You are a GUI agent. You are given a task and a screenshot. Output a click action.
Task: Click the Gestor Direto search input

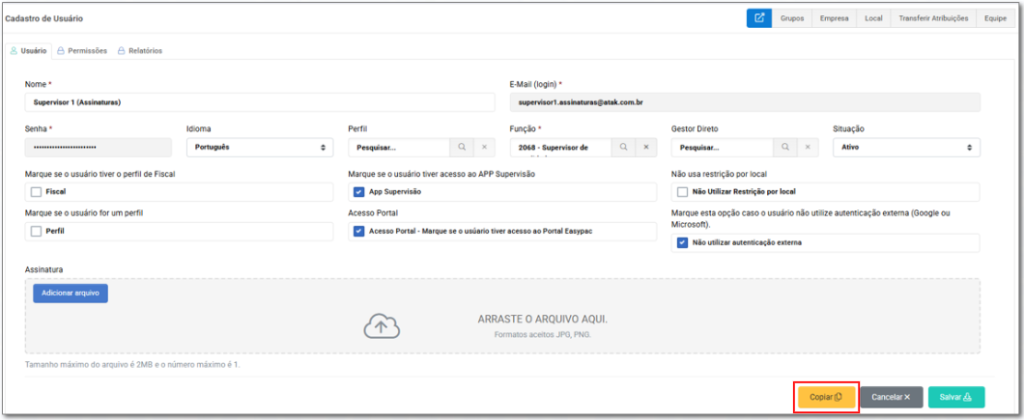(x=722, y=148)
